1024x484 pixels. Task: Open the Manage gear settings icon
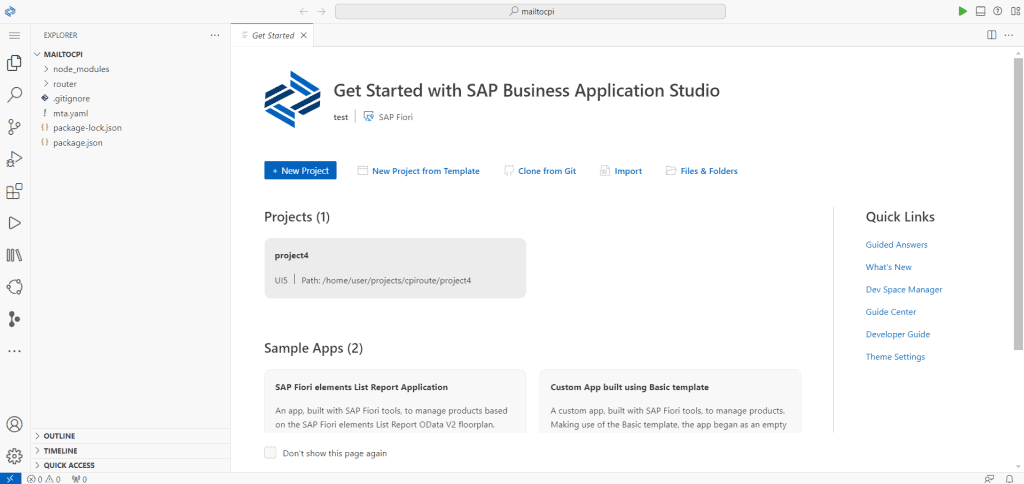pyautogui.click(x=14, y=455)
